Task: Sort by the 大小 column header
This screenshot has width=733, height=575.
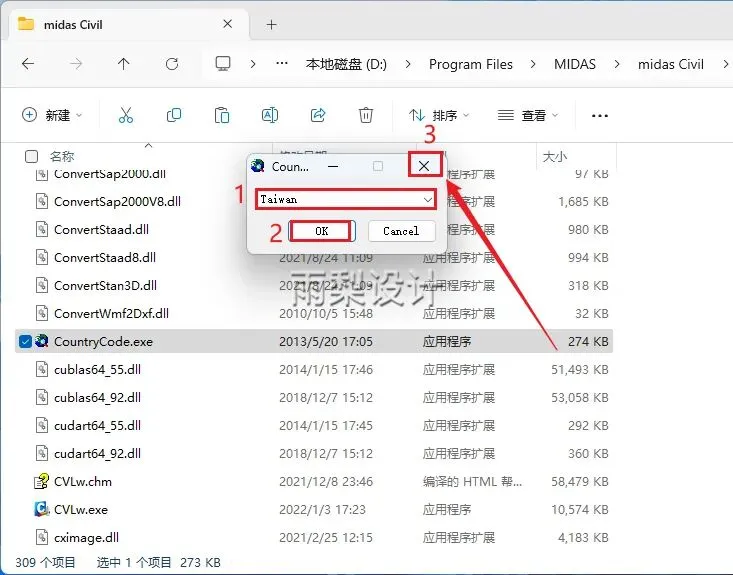Action: coord(555,156)
